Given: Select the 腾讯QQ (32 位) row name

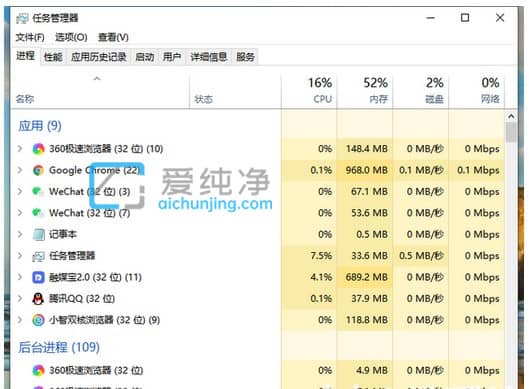Looking at the screenshot, I should [82, 299].
